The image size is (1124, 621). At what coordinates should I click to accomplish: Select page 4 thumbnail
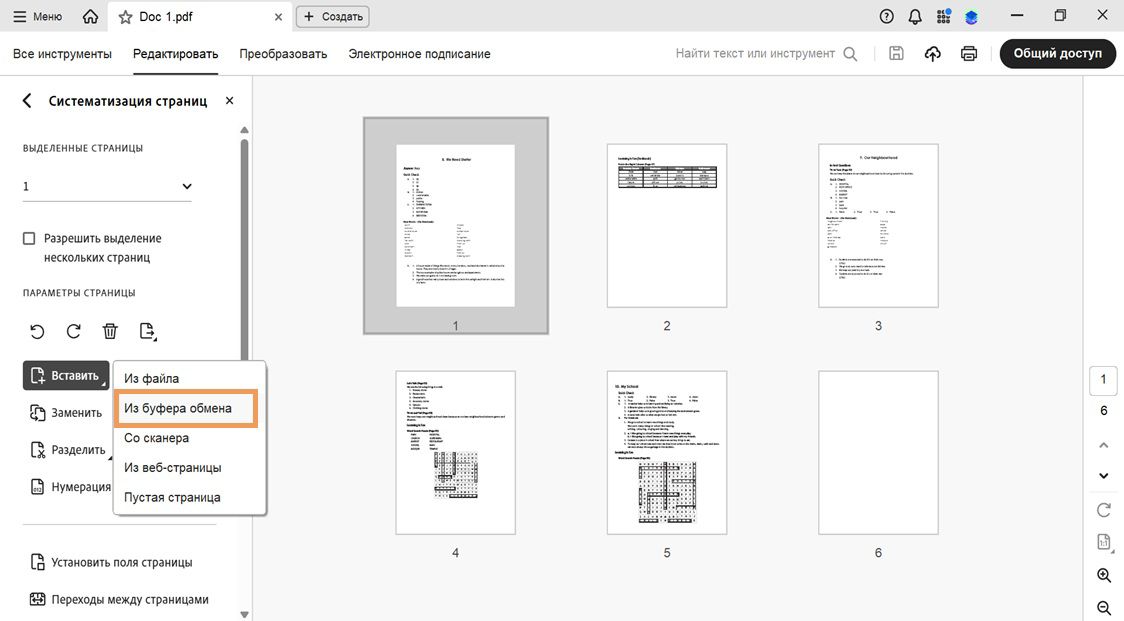tap(456, 452)
